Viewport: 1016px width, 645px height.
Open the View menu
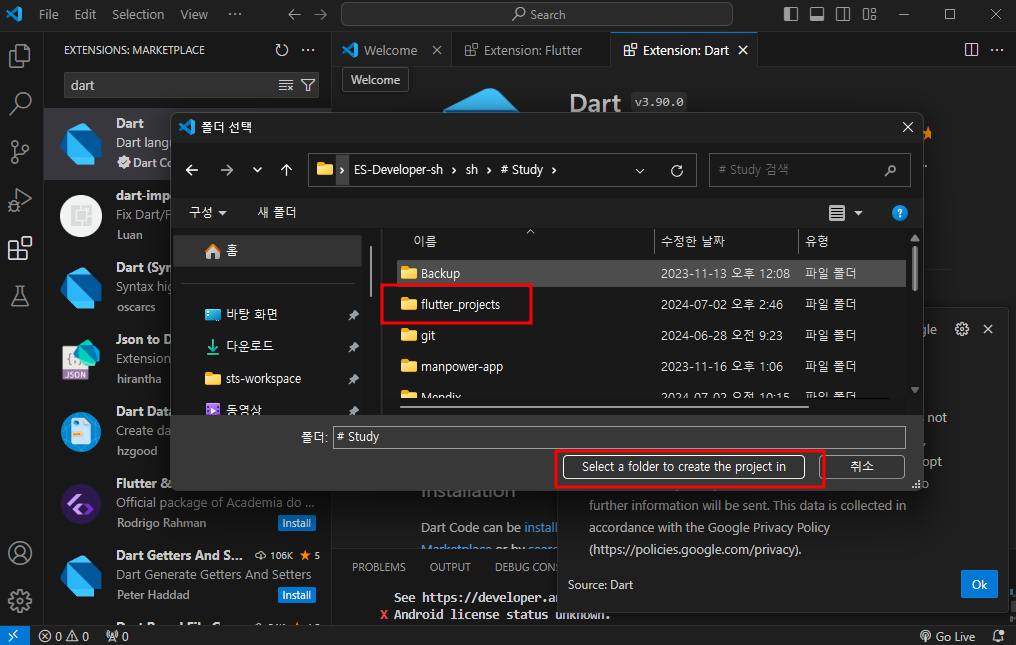[x=194, y=14]
